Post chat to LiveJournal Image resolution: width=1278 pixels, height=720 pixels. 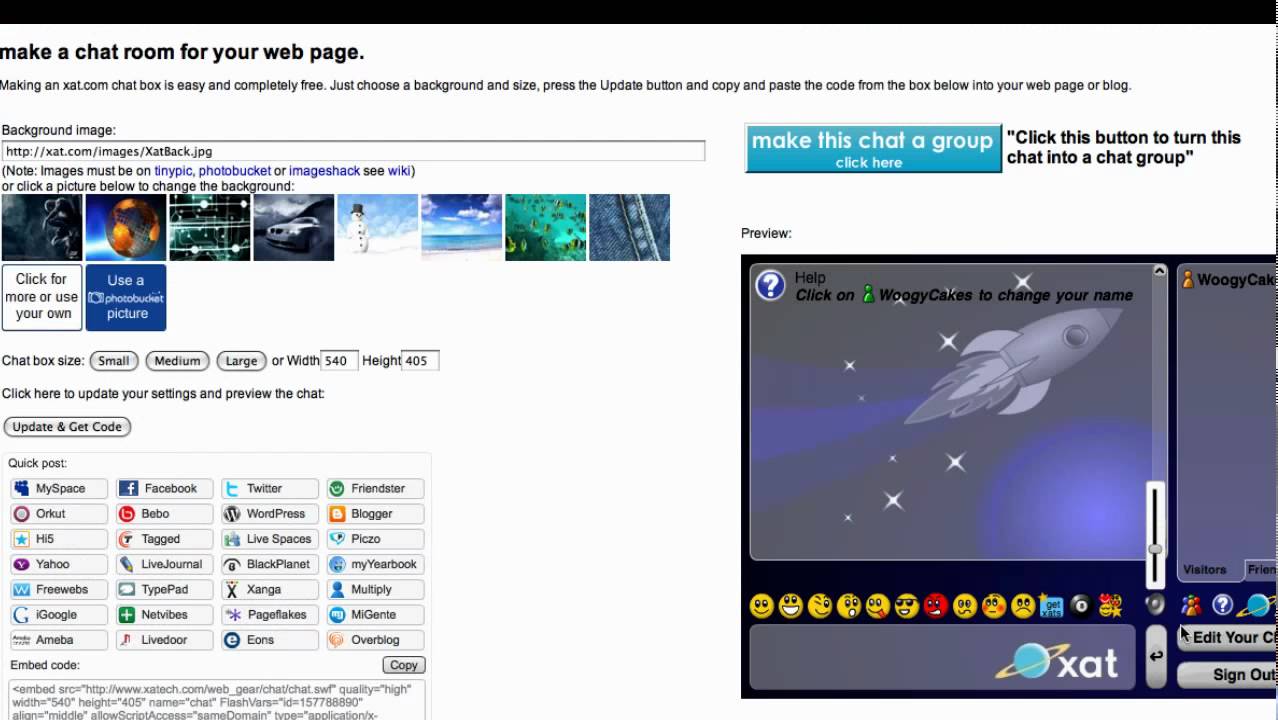click(x=165, y=564)
